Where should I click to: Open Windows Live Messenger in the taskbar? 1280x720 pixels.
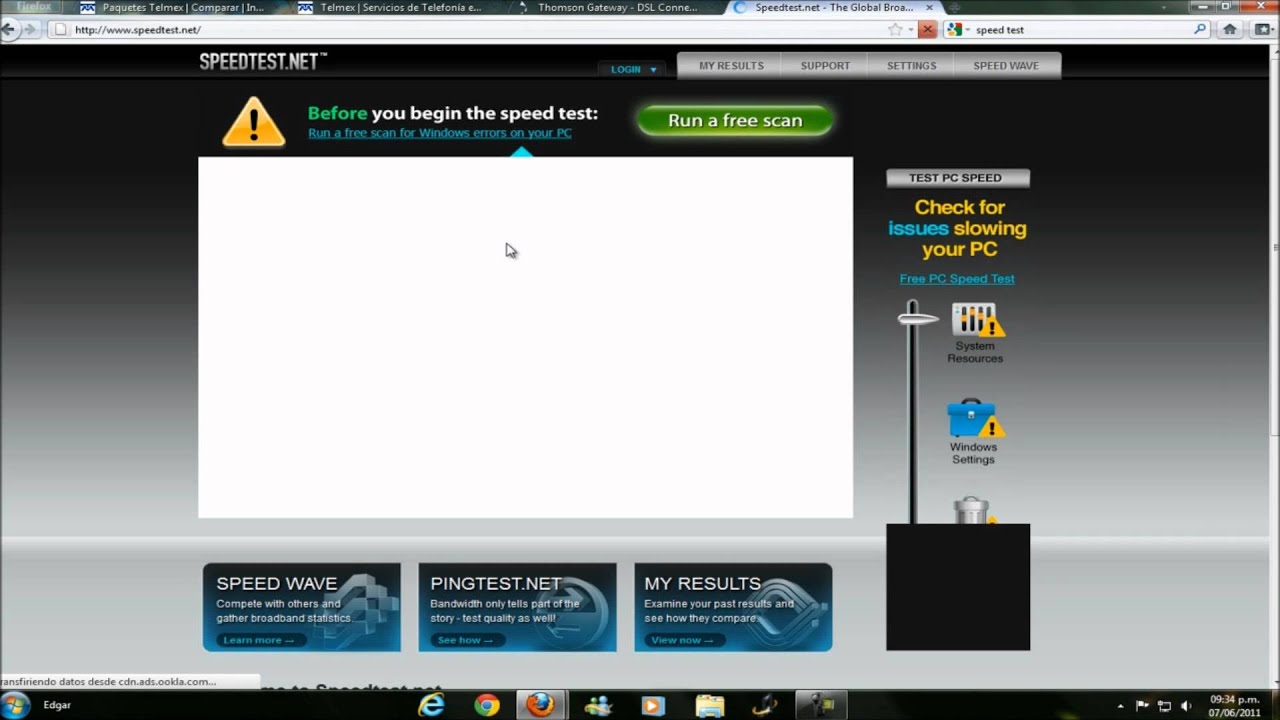pos(598,705)
